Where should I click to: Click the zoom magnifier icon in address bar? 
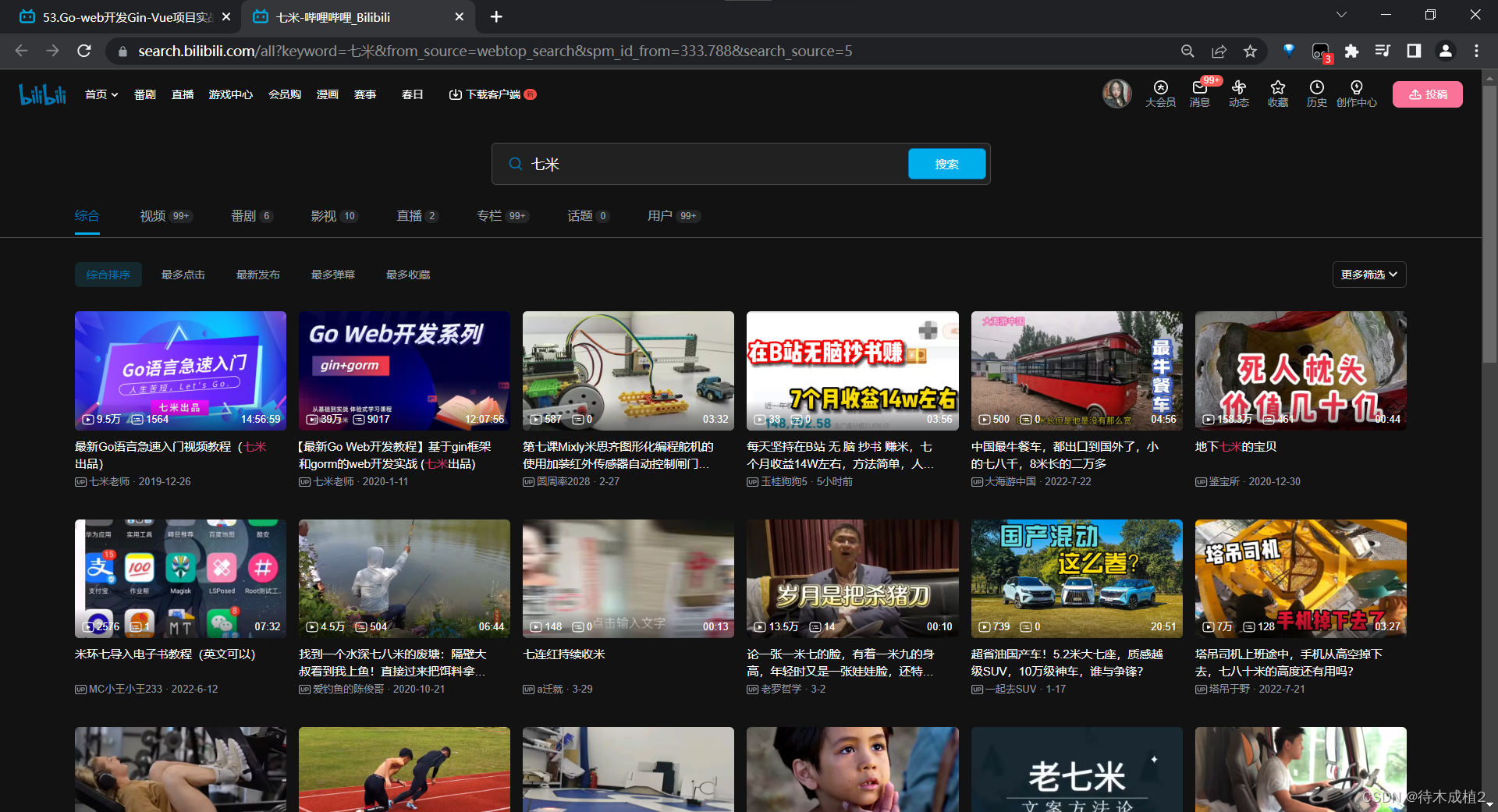tap(1187, 51)
